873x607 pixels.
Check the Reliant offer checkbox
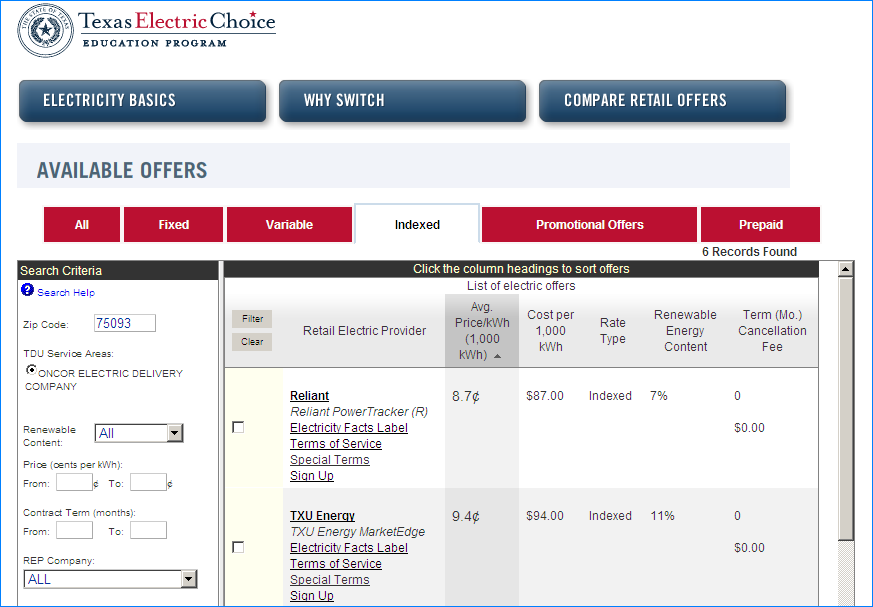[238, 427]
